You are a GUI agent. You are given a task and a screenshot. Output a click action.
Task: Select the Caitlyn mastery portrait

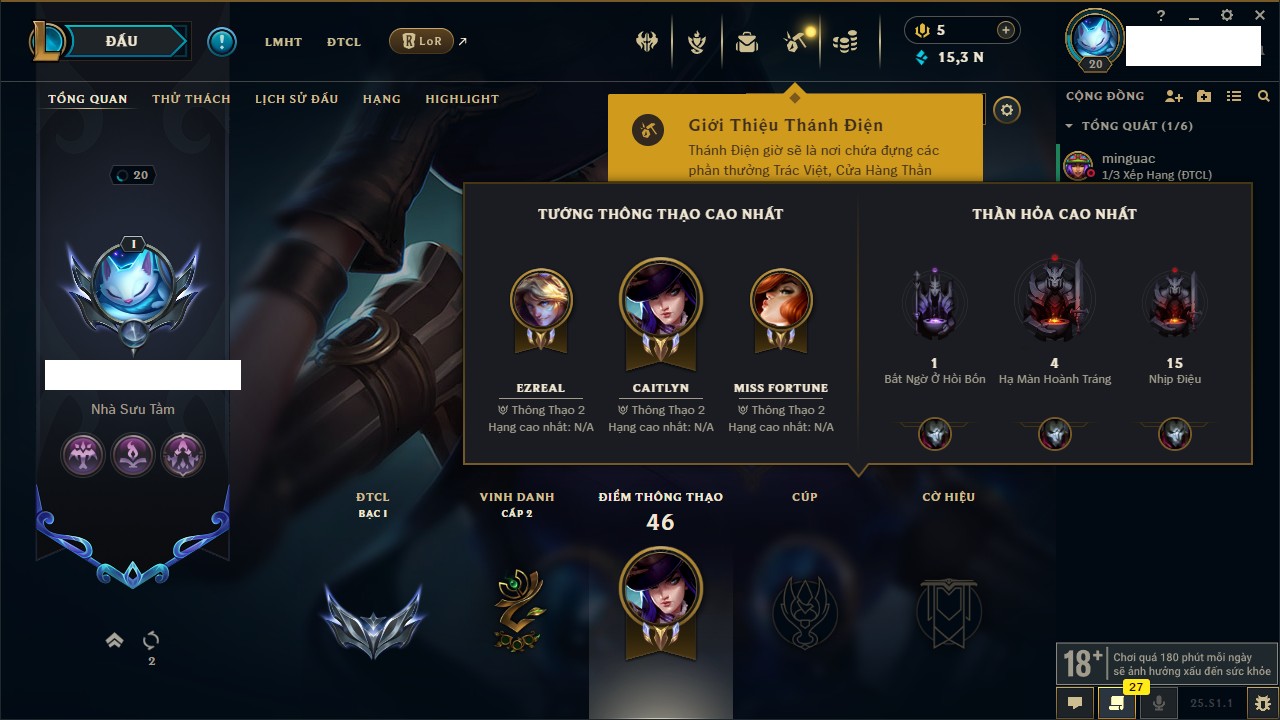(x=661, y=301)
